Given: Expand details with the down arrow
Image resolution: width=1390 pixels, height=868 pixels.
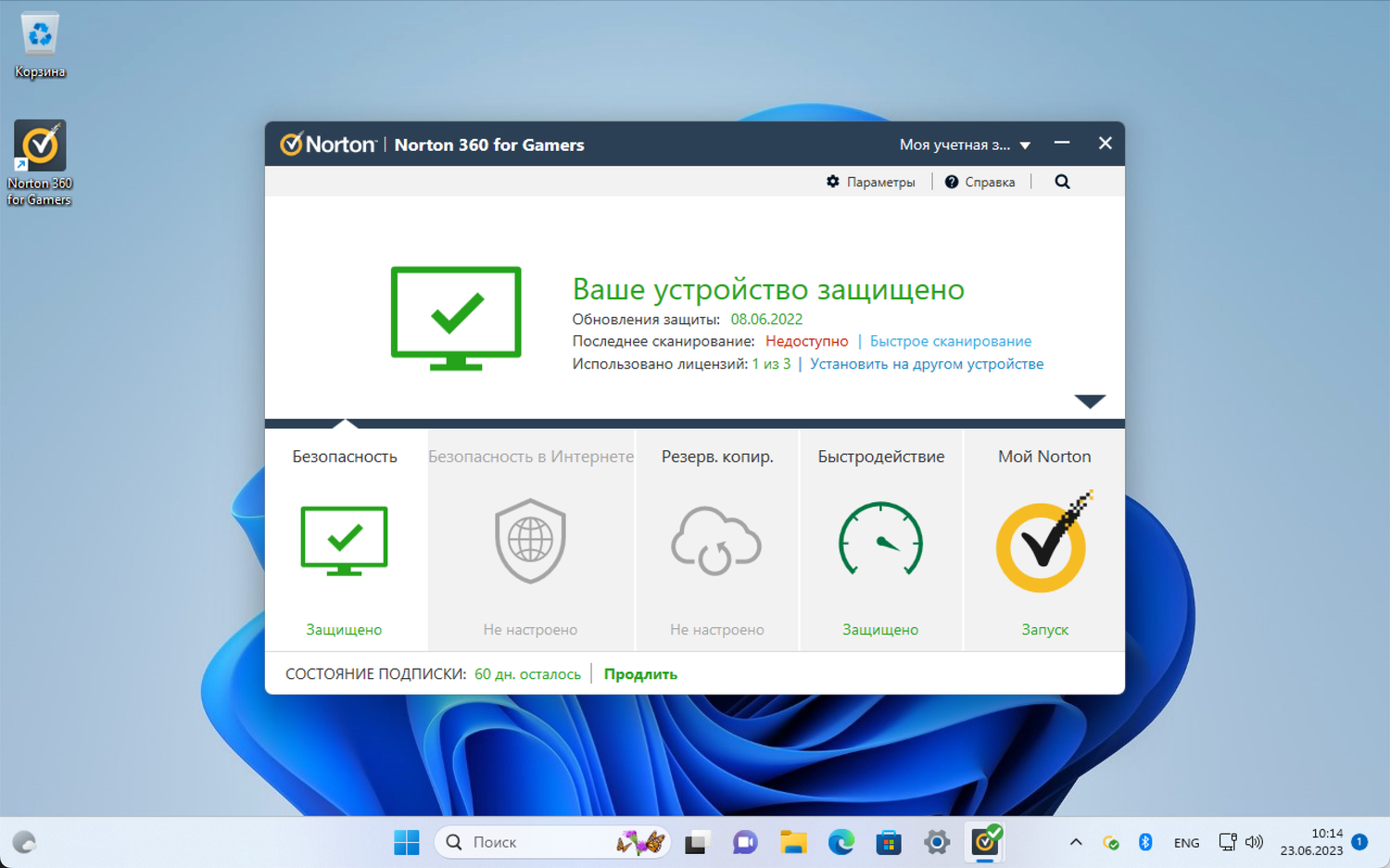Looking at the screenshot, I should [1090, 401].
